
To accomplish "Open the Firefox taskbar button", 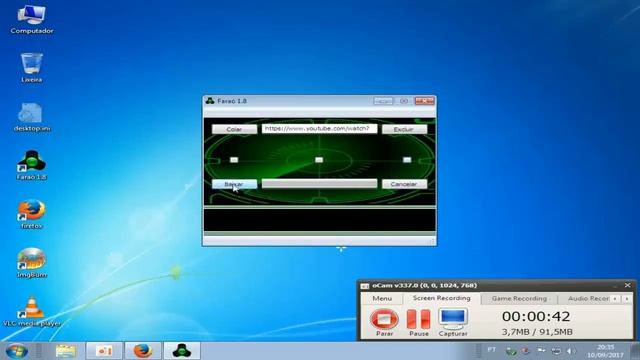I will pyautogui.click(x=142, y=351).
